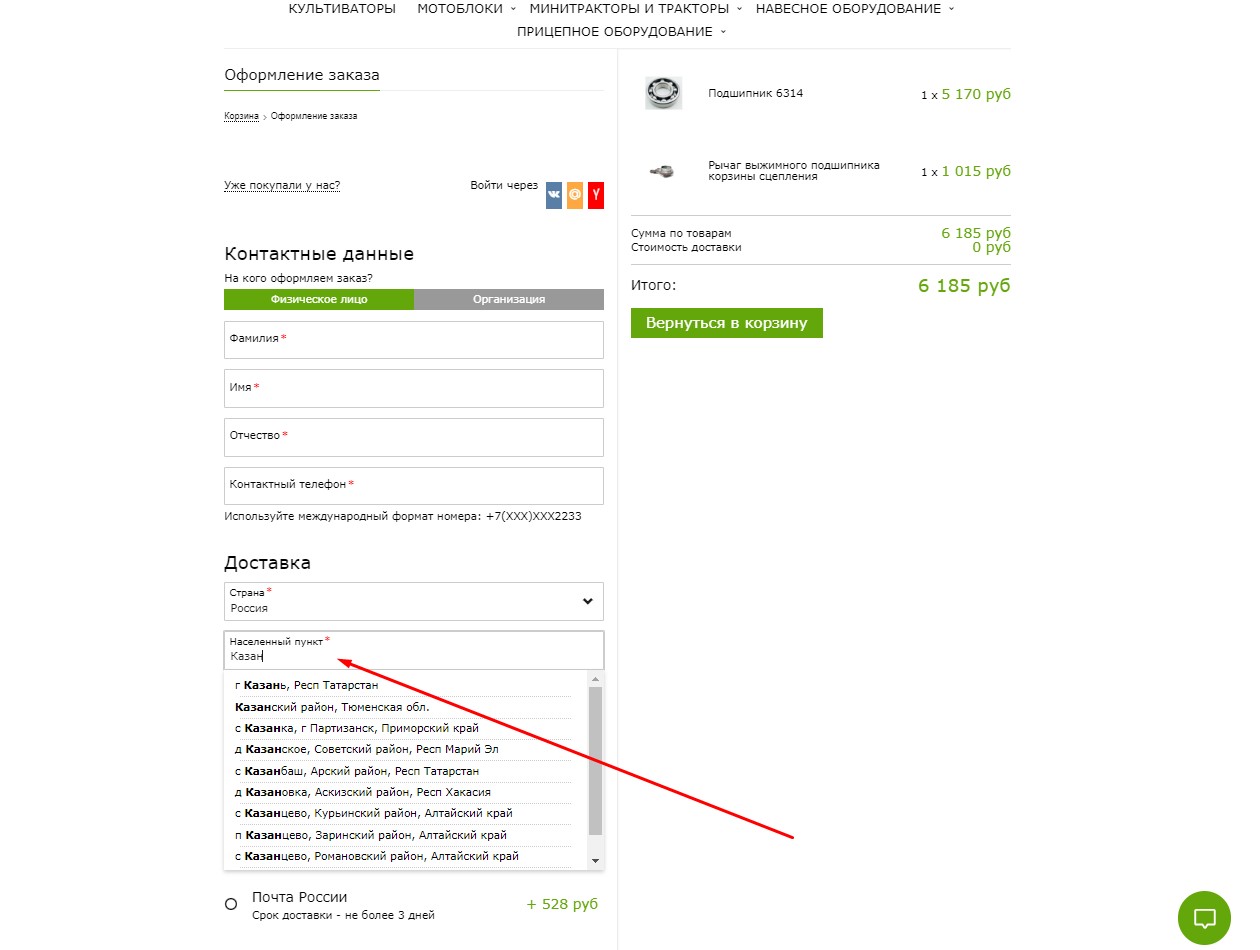Open the ПРИЦЕПНОЕ ОБОРУДОВАНИЕ menu

tap(621, 32)
